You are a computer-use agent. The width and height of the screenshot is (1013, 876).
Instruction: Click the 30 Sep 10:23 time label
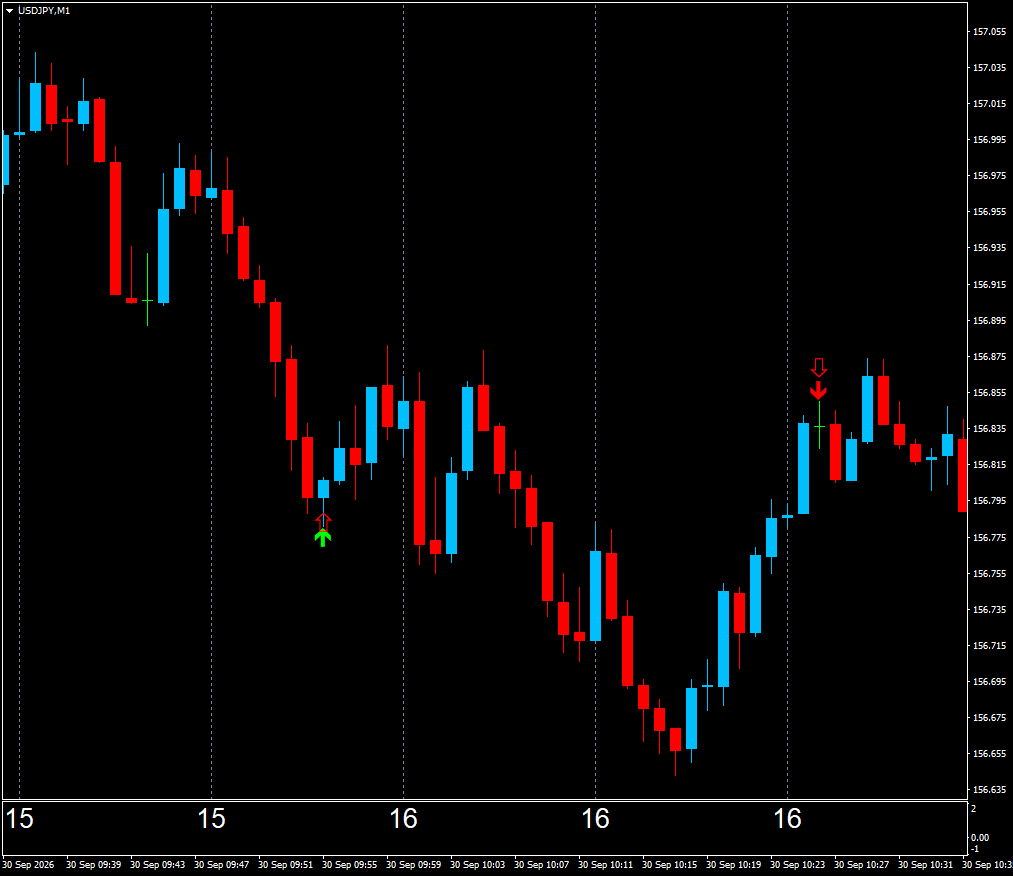point(797,864)
